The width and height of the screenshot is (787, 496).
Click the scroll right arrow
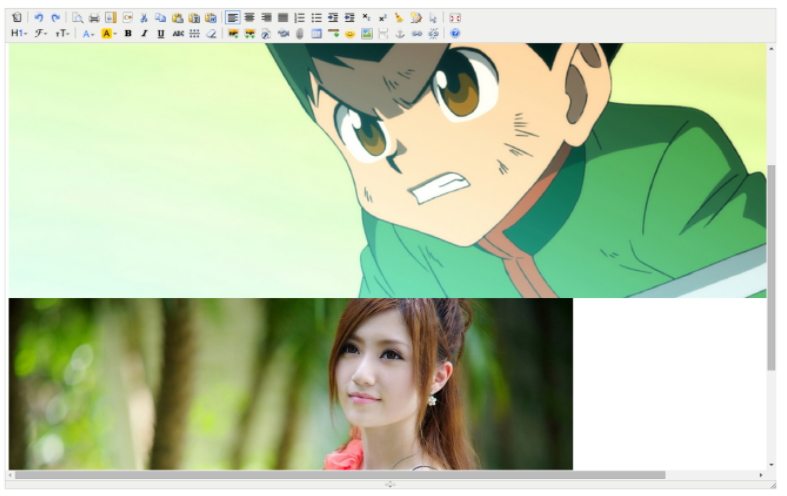coord(761,475)
